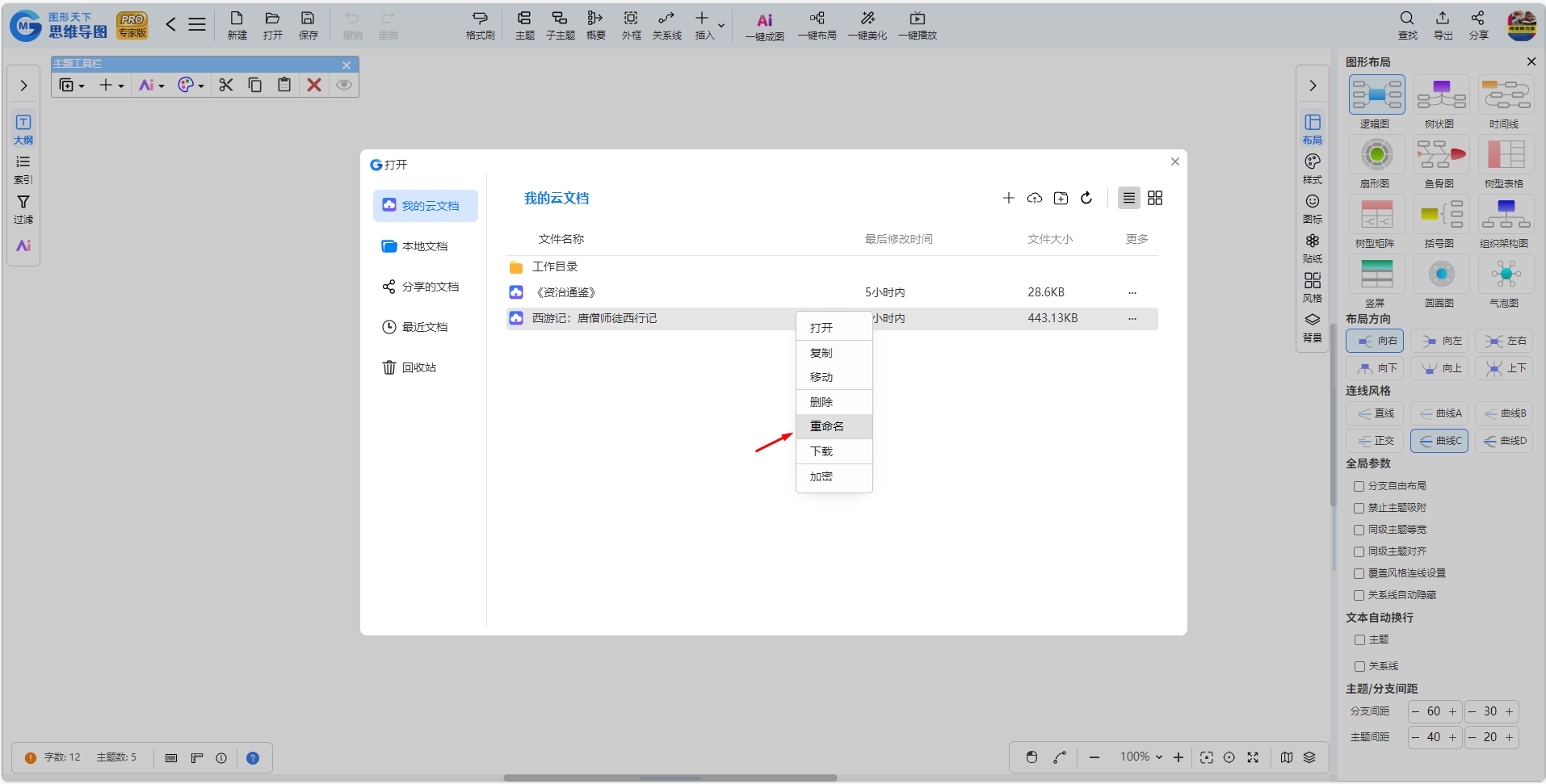Check the 同级主题等宽 option
The image size is (1546, 784).
pos(1359,530)
